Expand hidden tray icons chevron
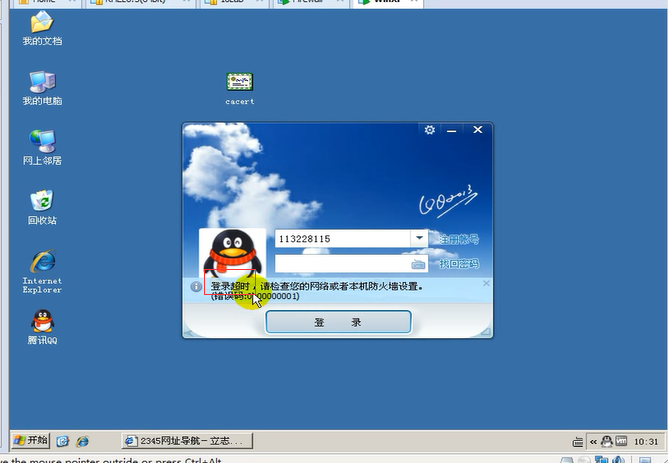668x463 pixels. [x=593, y=442]
